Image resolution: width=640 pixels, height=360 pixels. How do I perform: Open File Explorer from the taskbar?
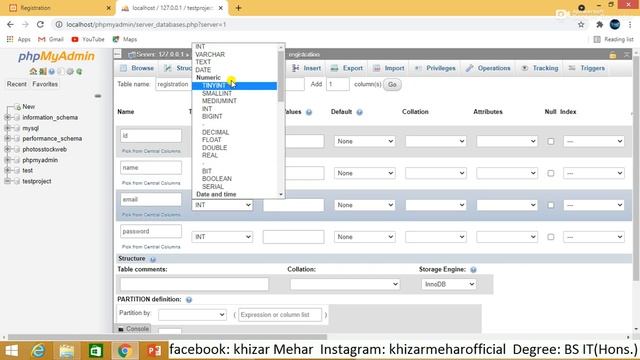coord(67,351)
